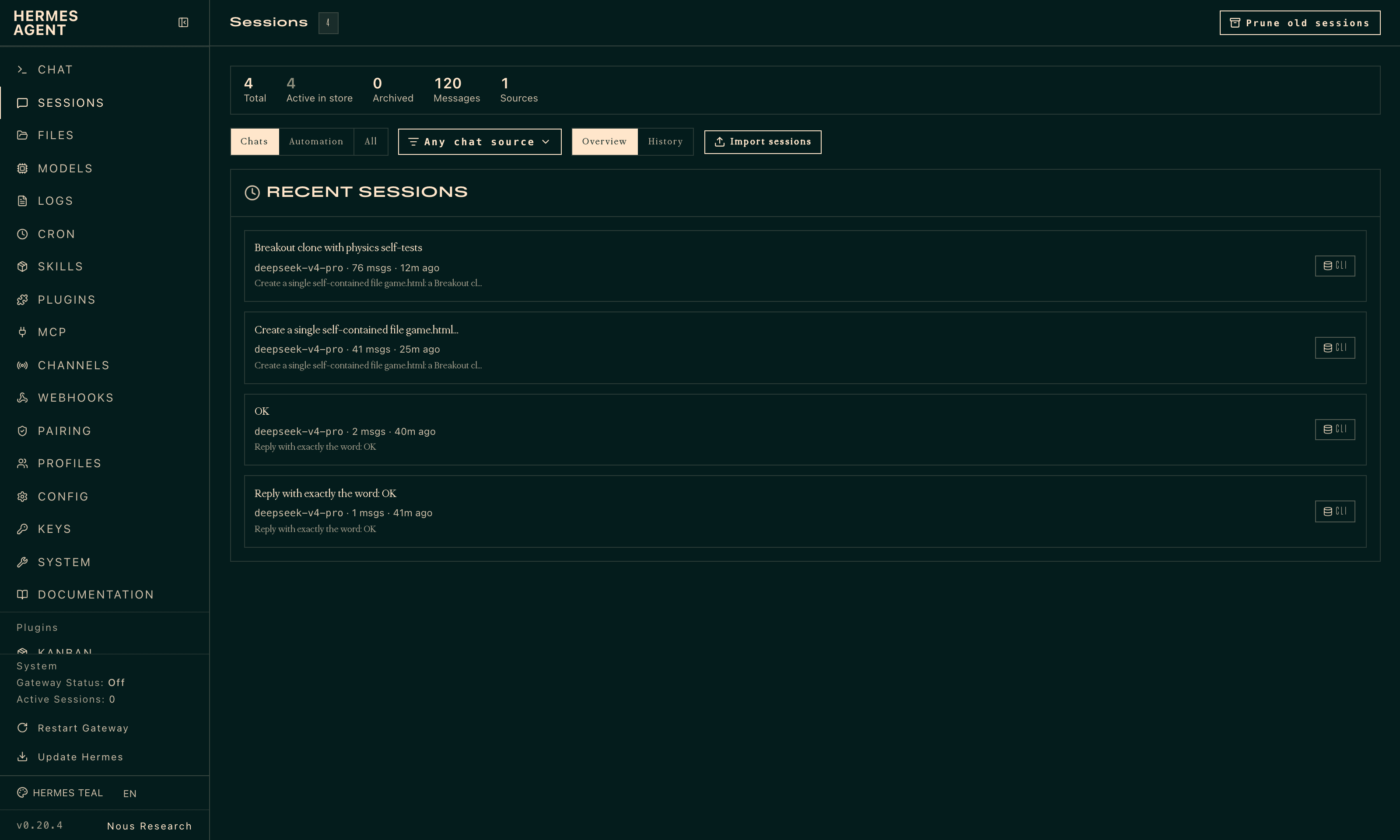
Task: Select the History view
Action: click(665, 141)
